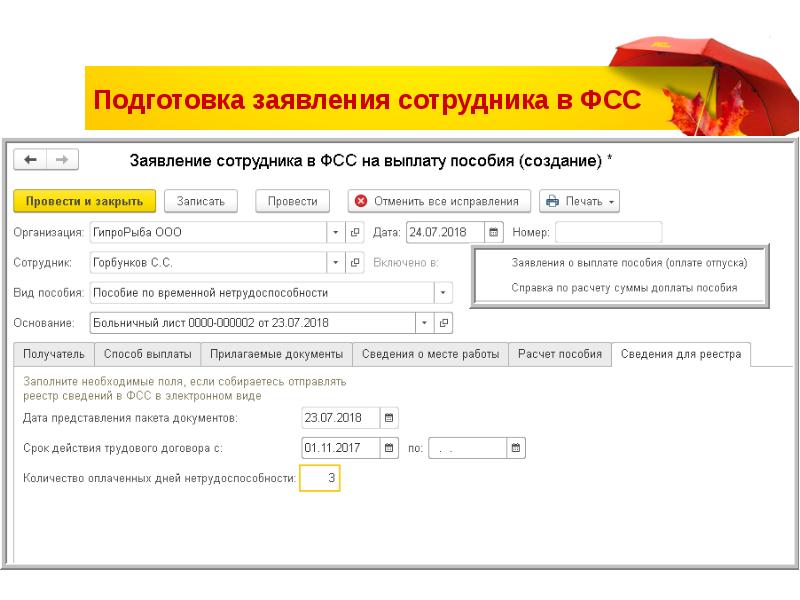Expand the Организация dropdown list
The height and width of the screenshot is (600, 800).
(x=335, y=232)
